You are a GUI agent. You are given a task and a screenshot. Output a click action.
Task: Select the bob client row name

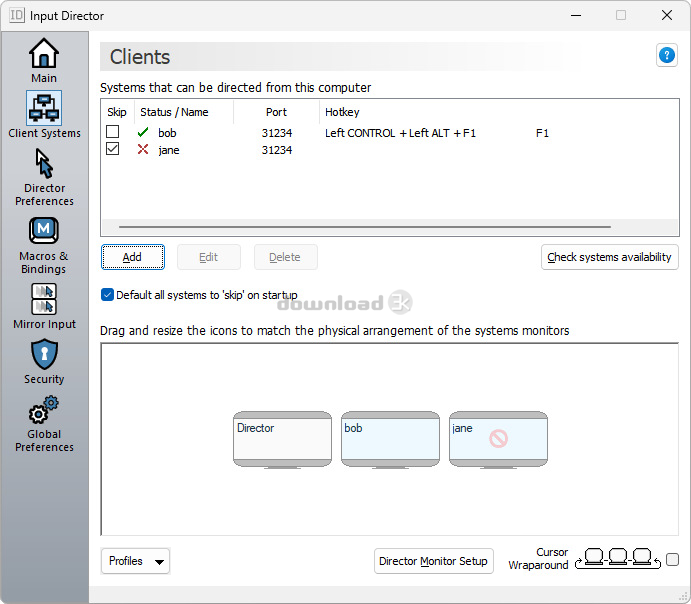[167, 133]
